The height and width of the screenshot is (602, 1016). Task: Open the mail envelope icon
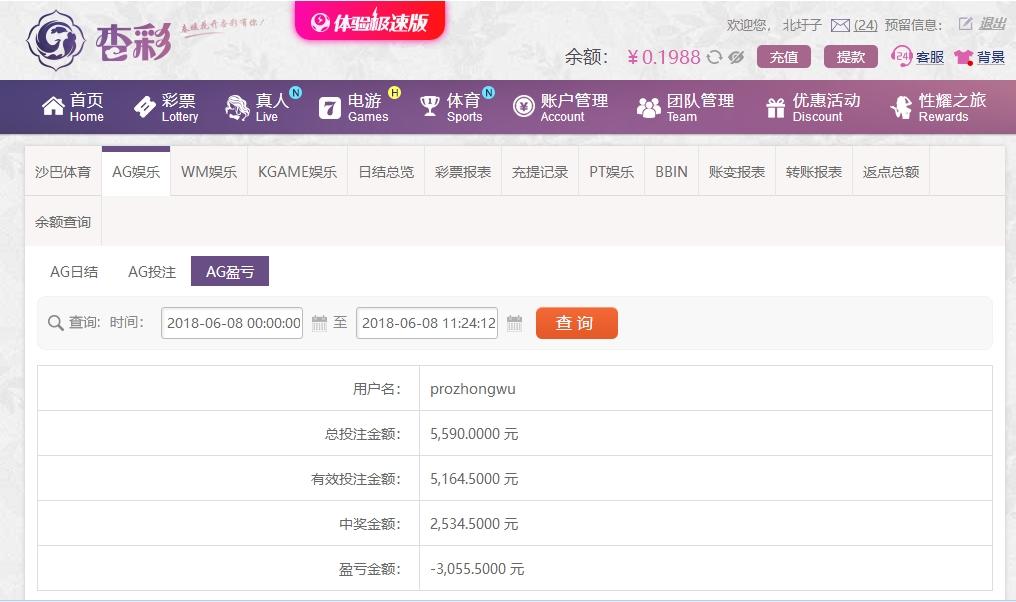tap(840, 25)
